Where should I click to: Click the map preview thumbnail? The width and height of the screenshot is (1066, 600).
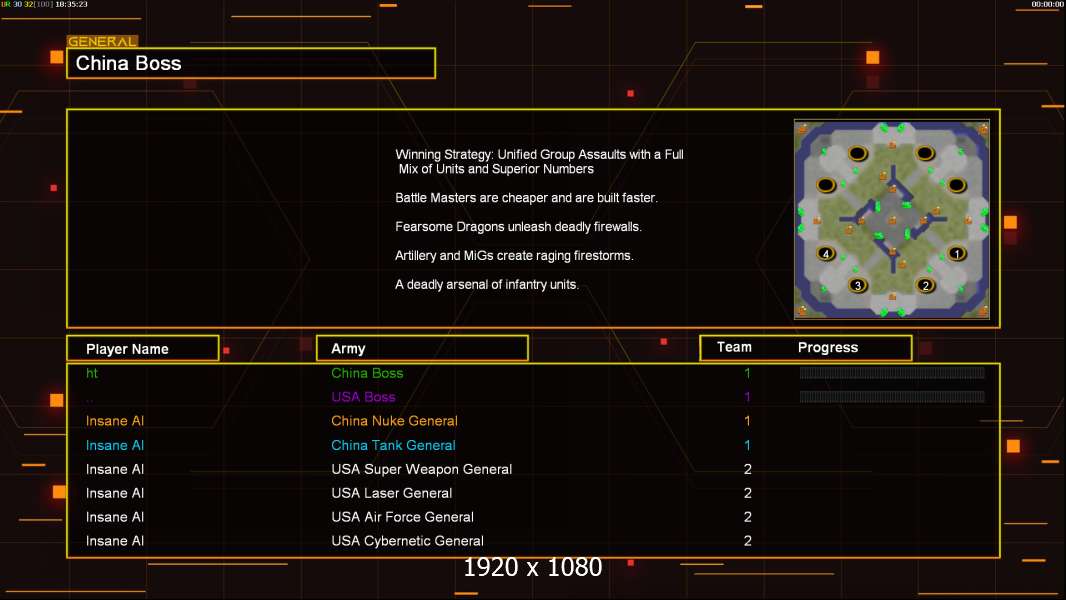[x=892, y=219]
